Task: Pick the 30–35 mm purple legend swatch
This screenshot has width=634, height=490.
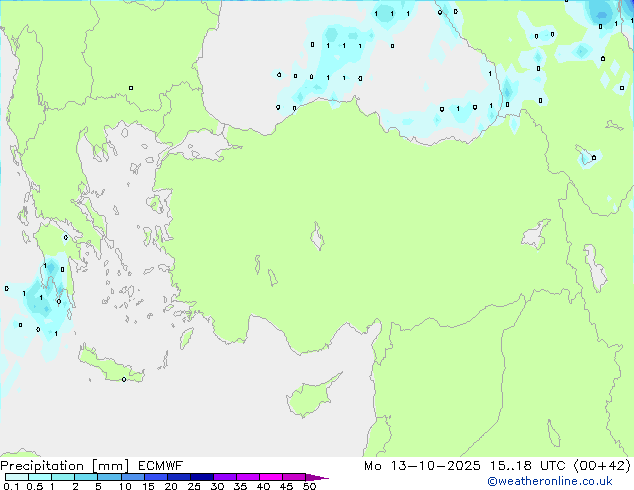Action: [225, 477]
